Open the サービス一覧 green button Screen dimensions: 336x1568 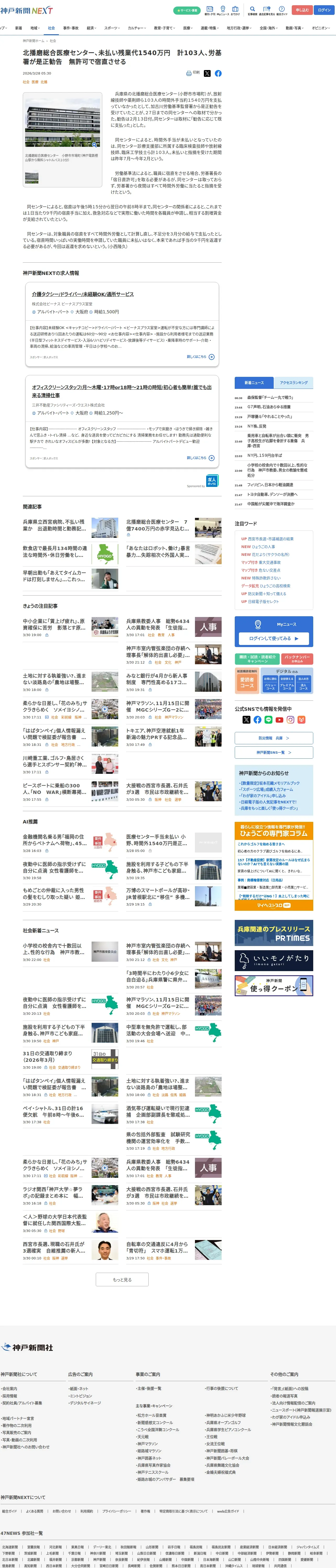point(187,10)
